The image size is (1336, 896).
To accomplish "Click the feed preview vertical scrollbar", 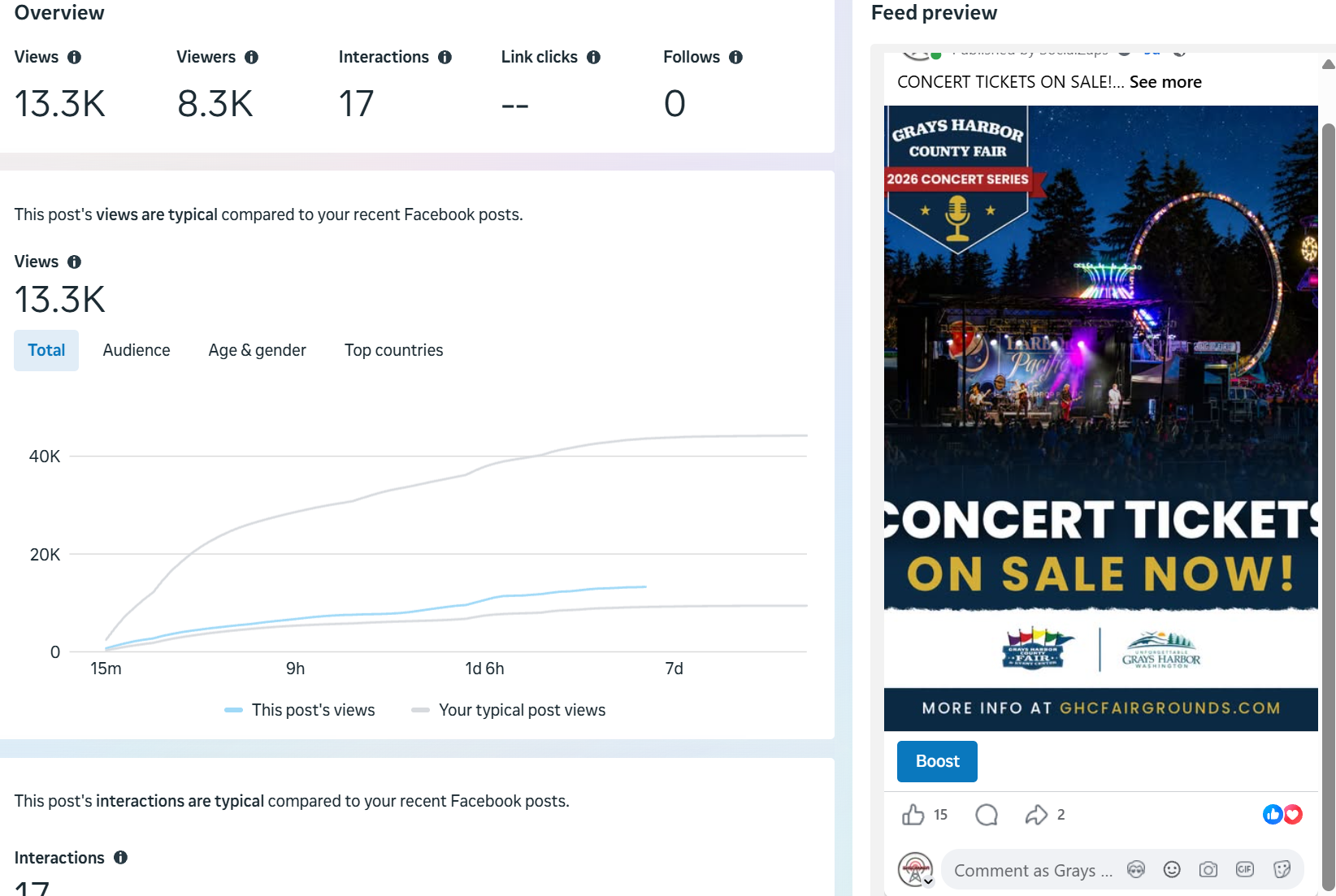I will point(1329,507).
